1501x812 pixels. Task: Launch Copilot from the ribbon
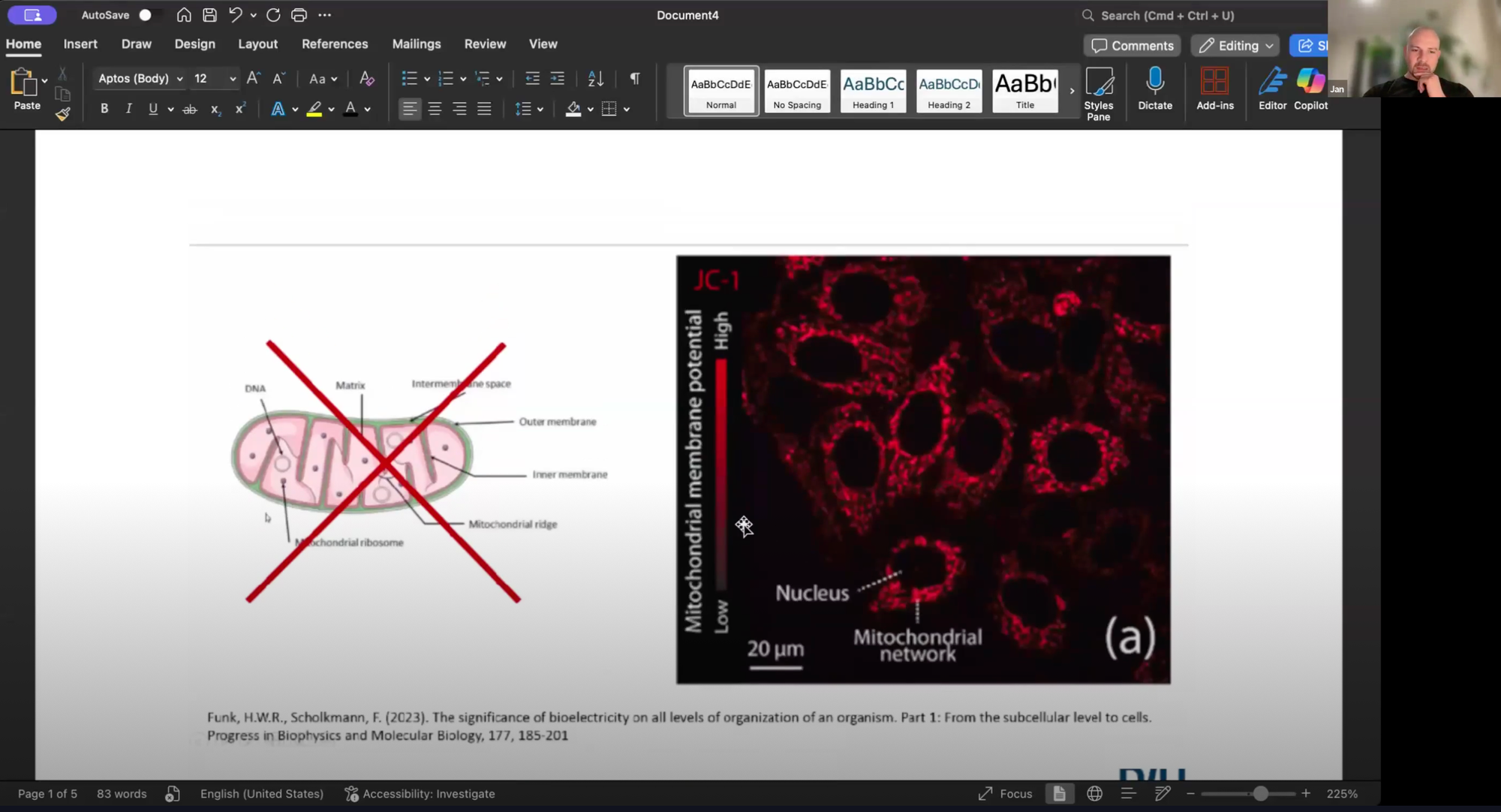pos(1310,89)
